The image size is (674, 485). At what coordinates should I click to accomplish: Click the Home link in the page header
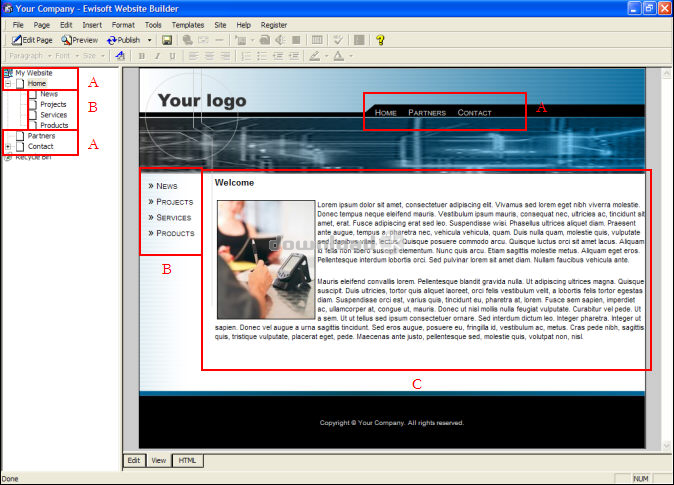[386, 113]
